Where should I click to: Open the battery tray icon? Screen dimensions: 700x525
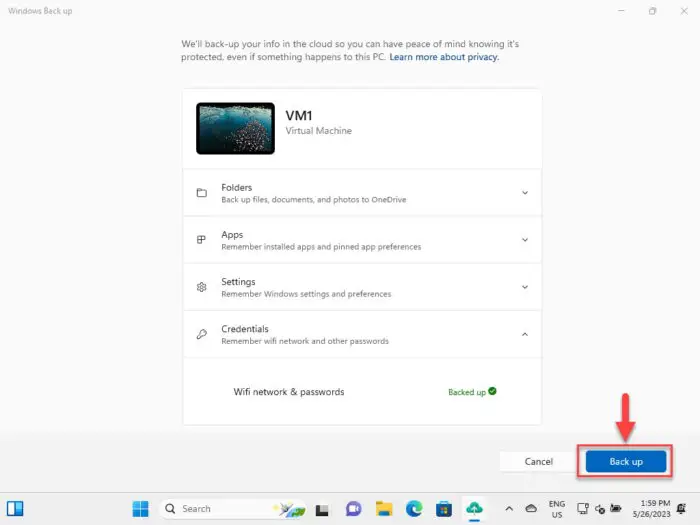pyautogui.click(x=616, y=508)
